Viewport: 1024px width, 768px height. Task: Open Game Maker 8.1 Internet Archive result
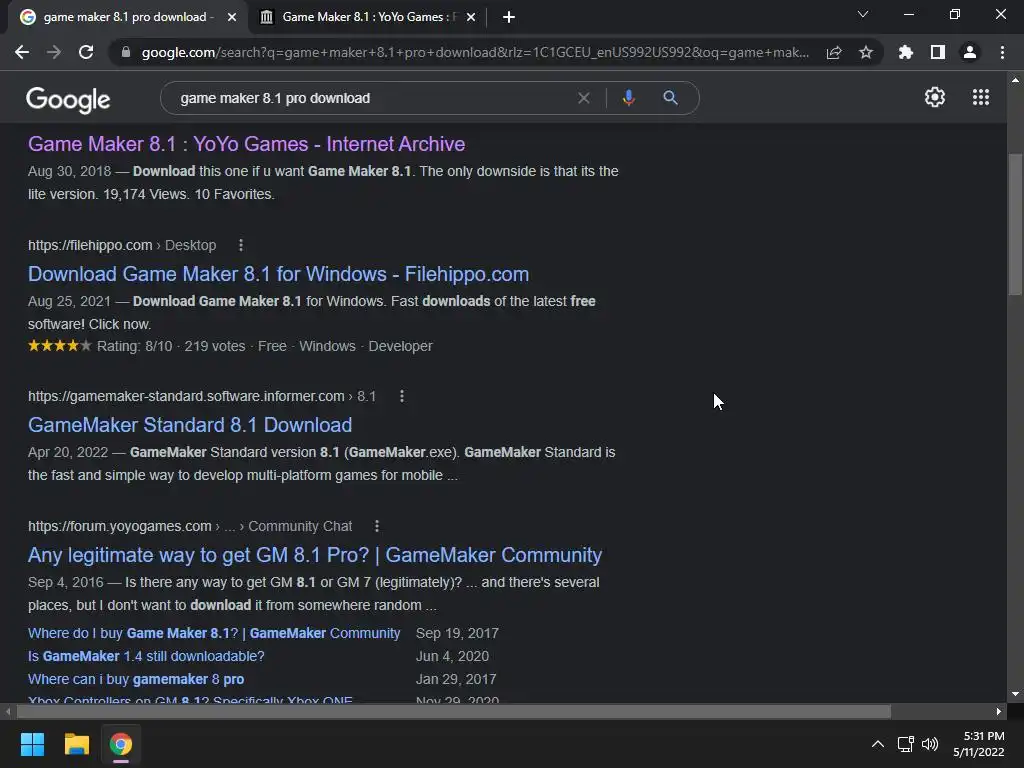pyautogui.click(x=246, y=144)
